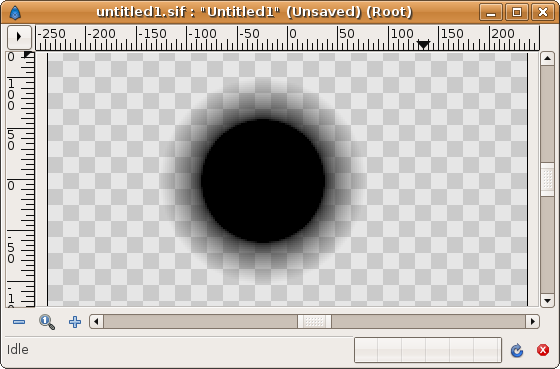Maximize the untitled1.sif window
This screenshot has width=560, height=369.
(x=517, y=13)
